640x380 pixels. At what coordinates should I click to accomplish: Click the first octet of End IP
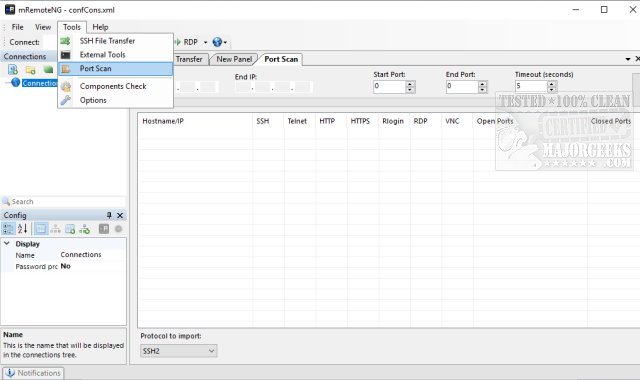pos(243,87)
